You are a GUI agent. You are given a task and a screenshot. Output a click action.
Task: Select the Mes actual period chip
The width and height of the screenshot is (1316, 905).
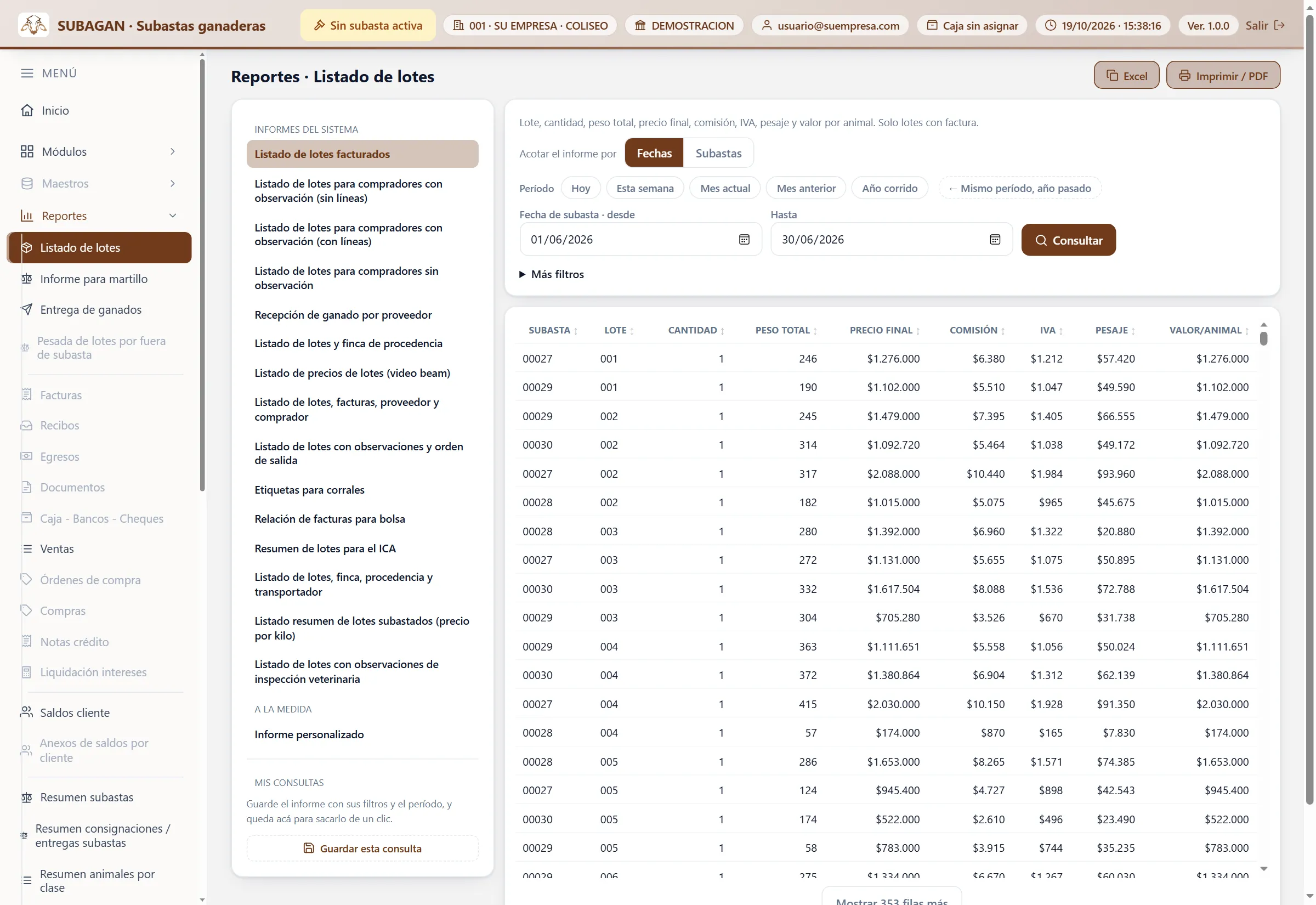point(725,188)
